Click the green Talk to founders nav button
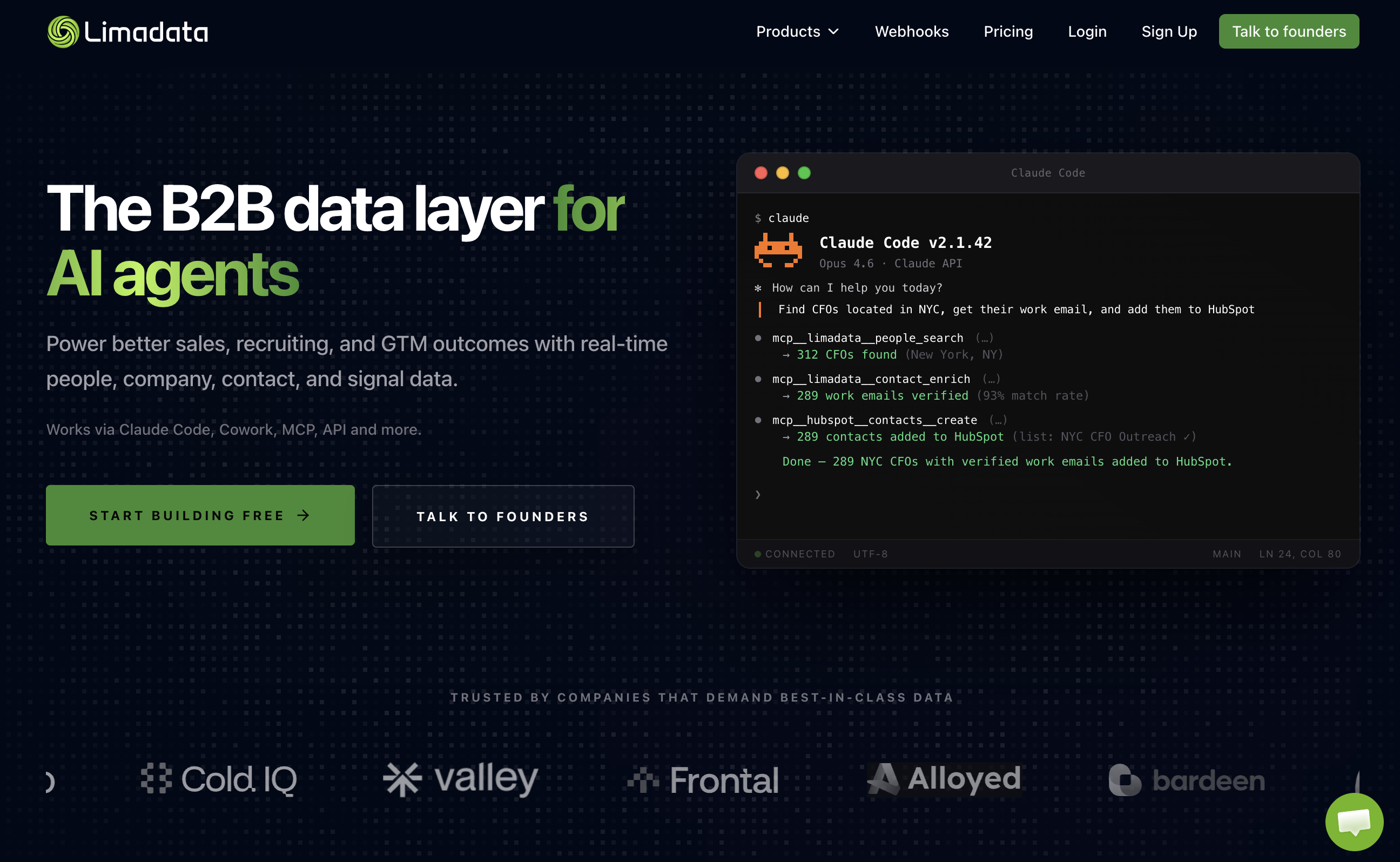Viewport: 1400px width, 862px height. point(1288,31)
